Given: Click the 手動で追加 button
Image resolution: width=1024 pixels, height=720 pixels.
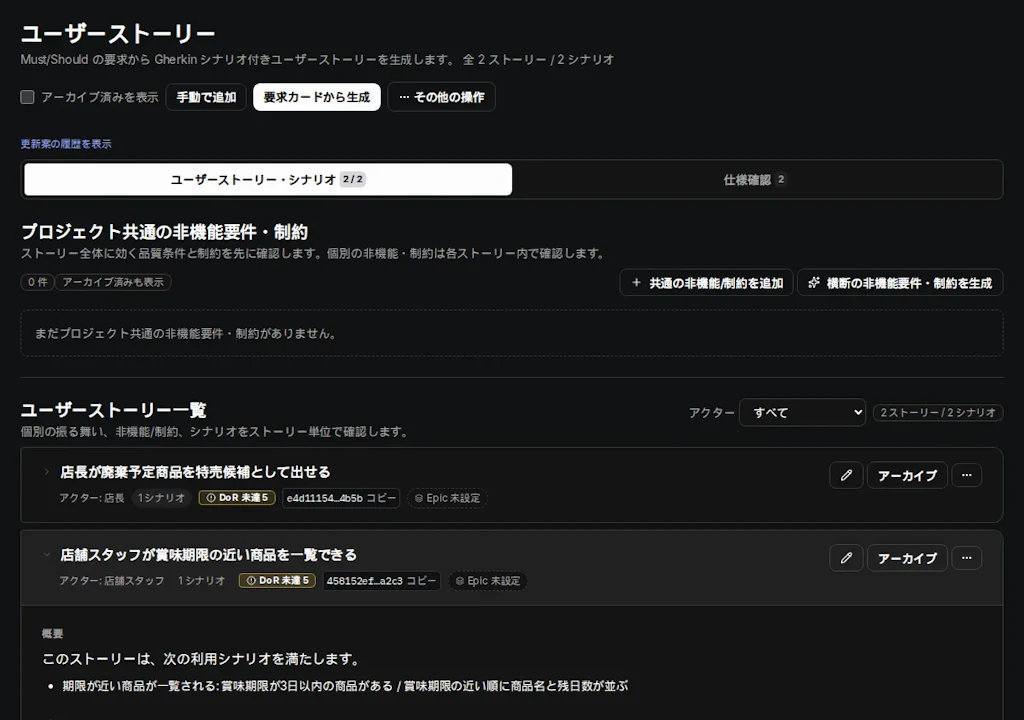Looking at the screenshot, I should (x=206, y=97).
